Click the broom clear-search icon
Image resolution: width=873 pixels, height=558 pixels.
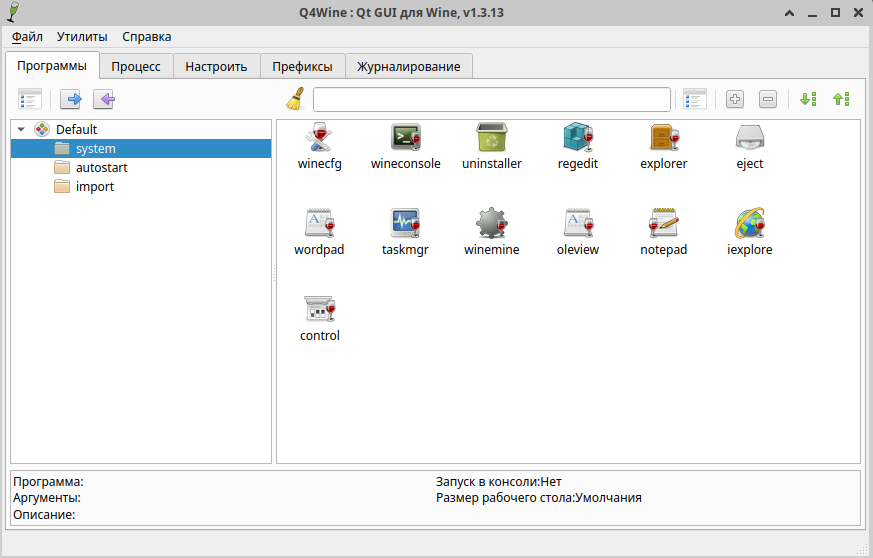[296, 99]
